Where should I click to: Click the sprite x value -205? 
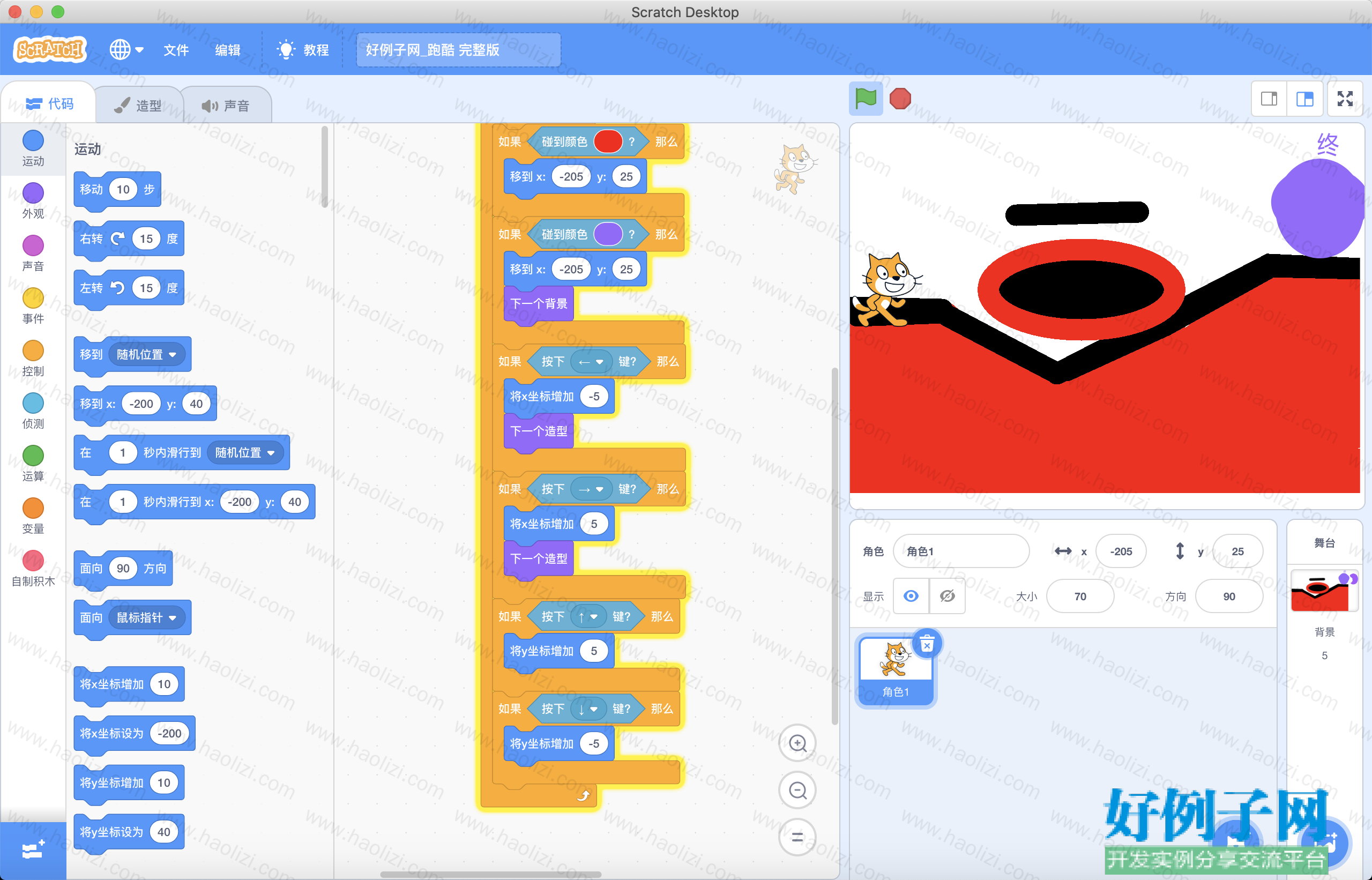[x=1121, y=551]
